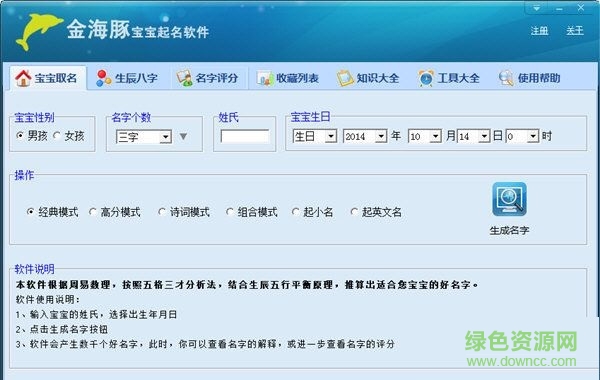This screenshot has width=600, height=380.
Task: Open the hour 0 dropdown
Action: pos(533,136)
